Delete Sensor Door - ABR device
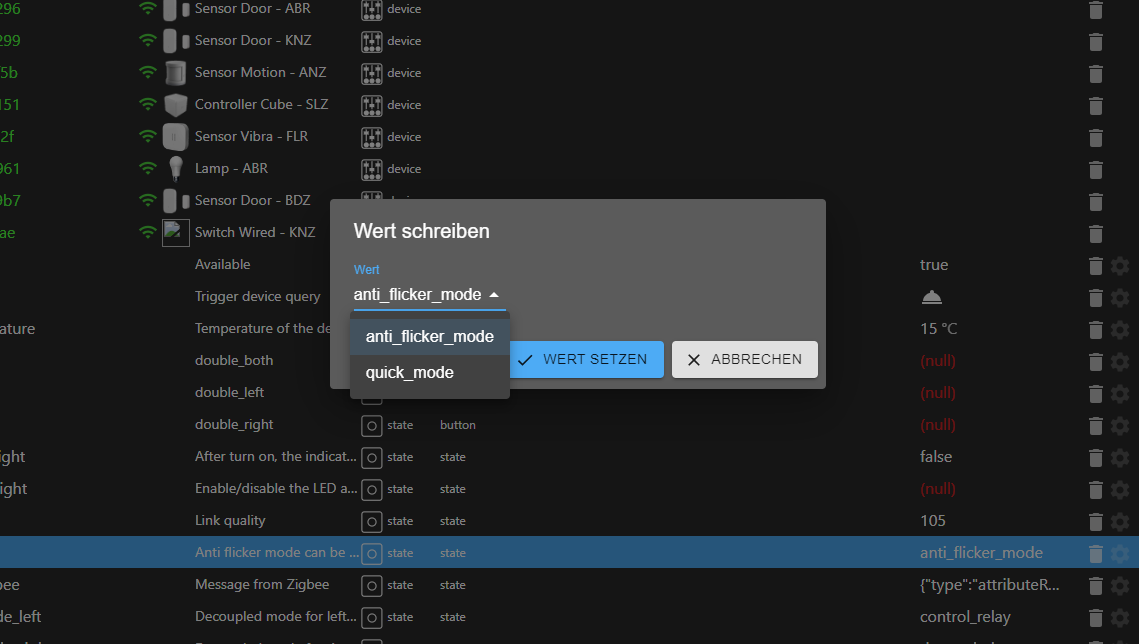Viewport: 1139px width, 644px height. click(1096, 9)
